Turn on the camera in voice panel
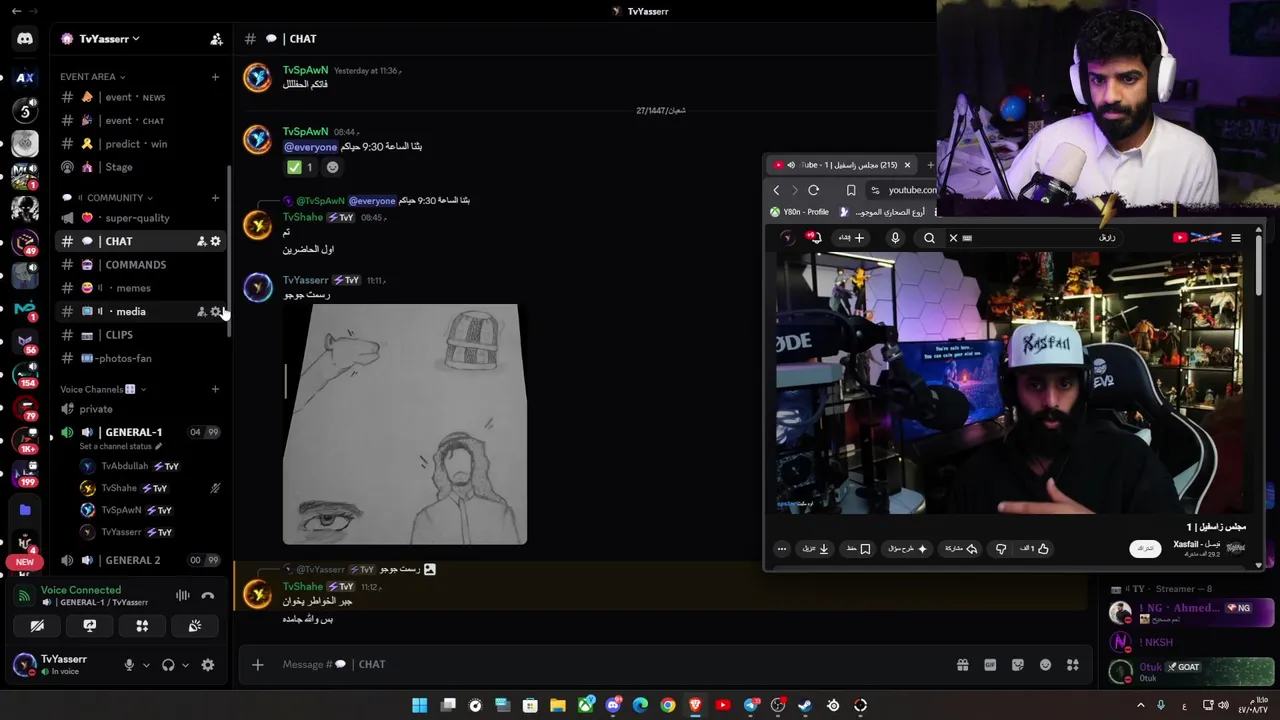 [37, 626]
